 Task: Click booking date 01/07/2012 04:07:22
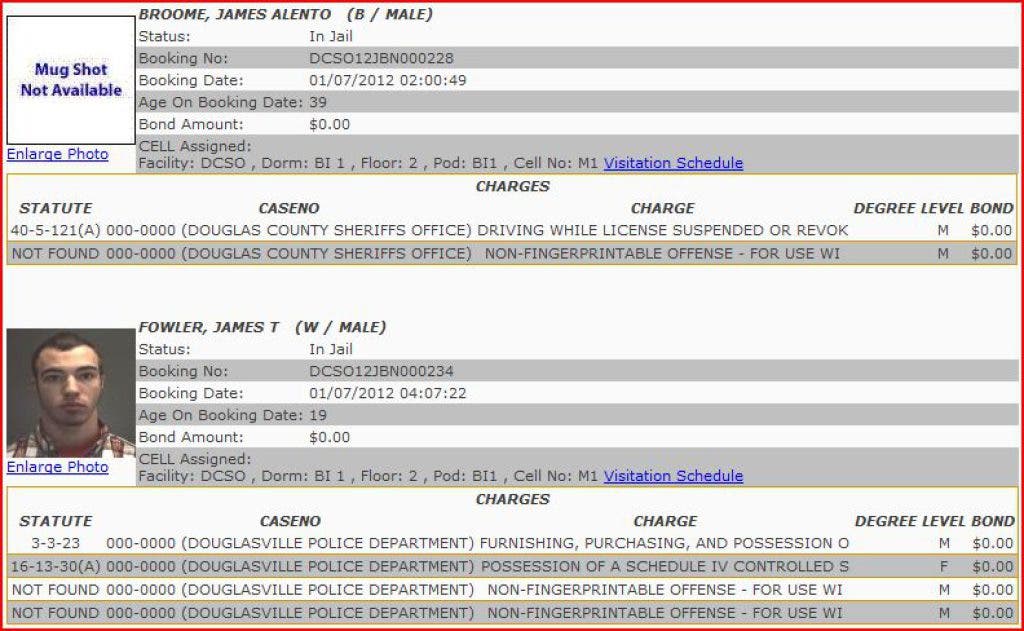[x=387, y=393]
